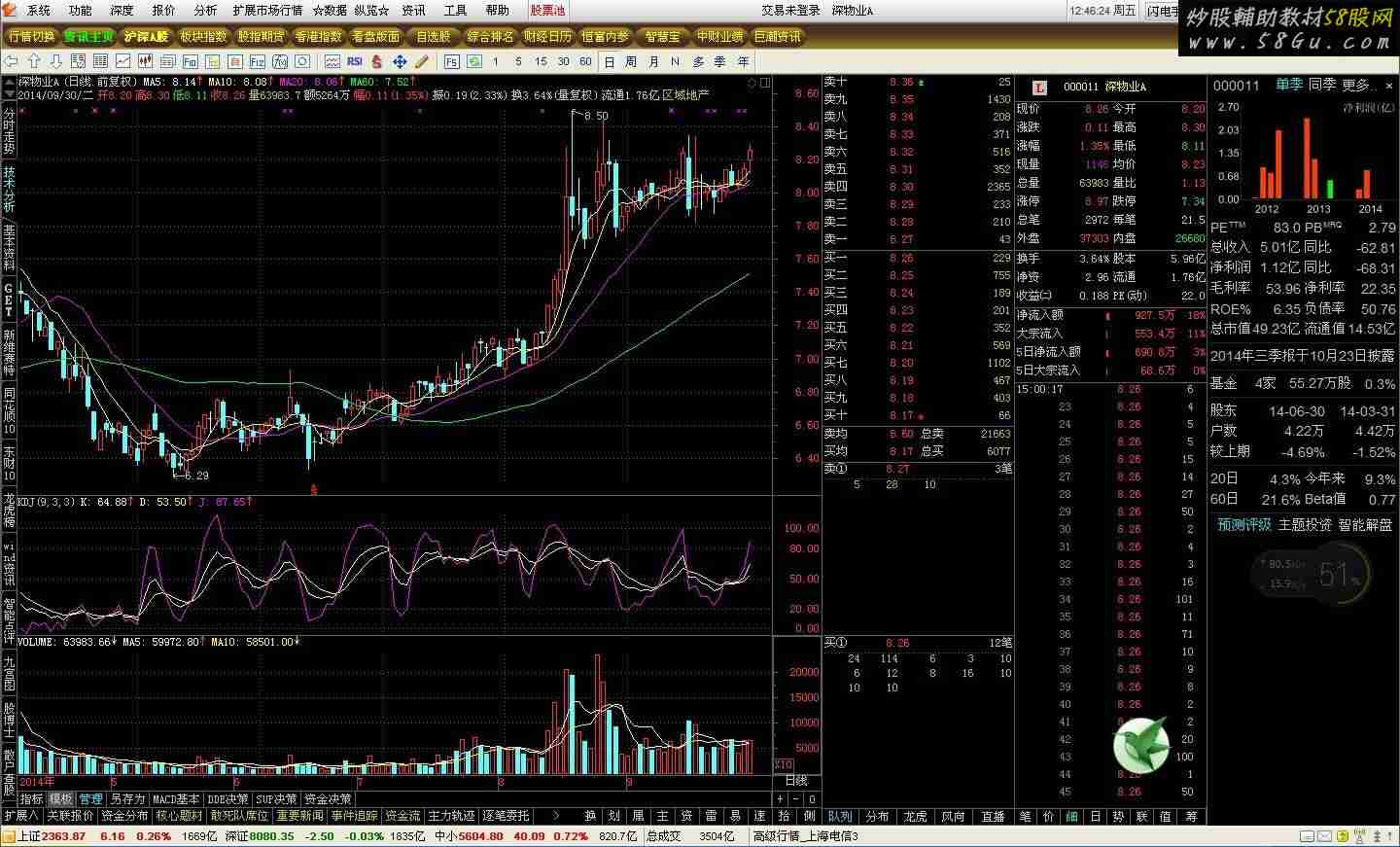Click the 行情切换 button
The image size is (1400, 847).
point(31,36)
